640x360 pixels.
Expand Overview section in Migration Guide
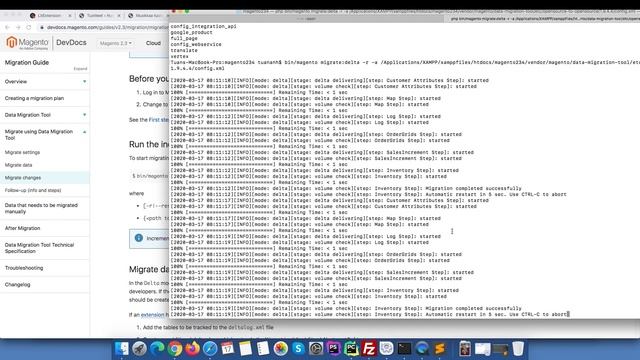click(84, 82)
